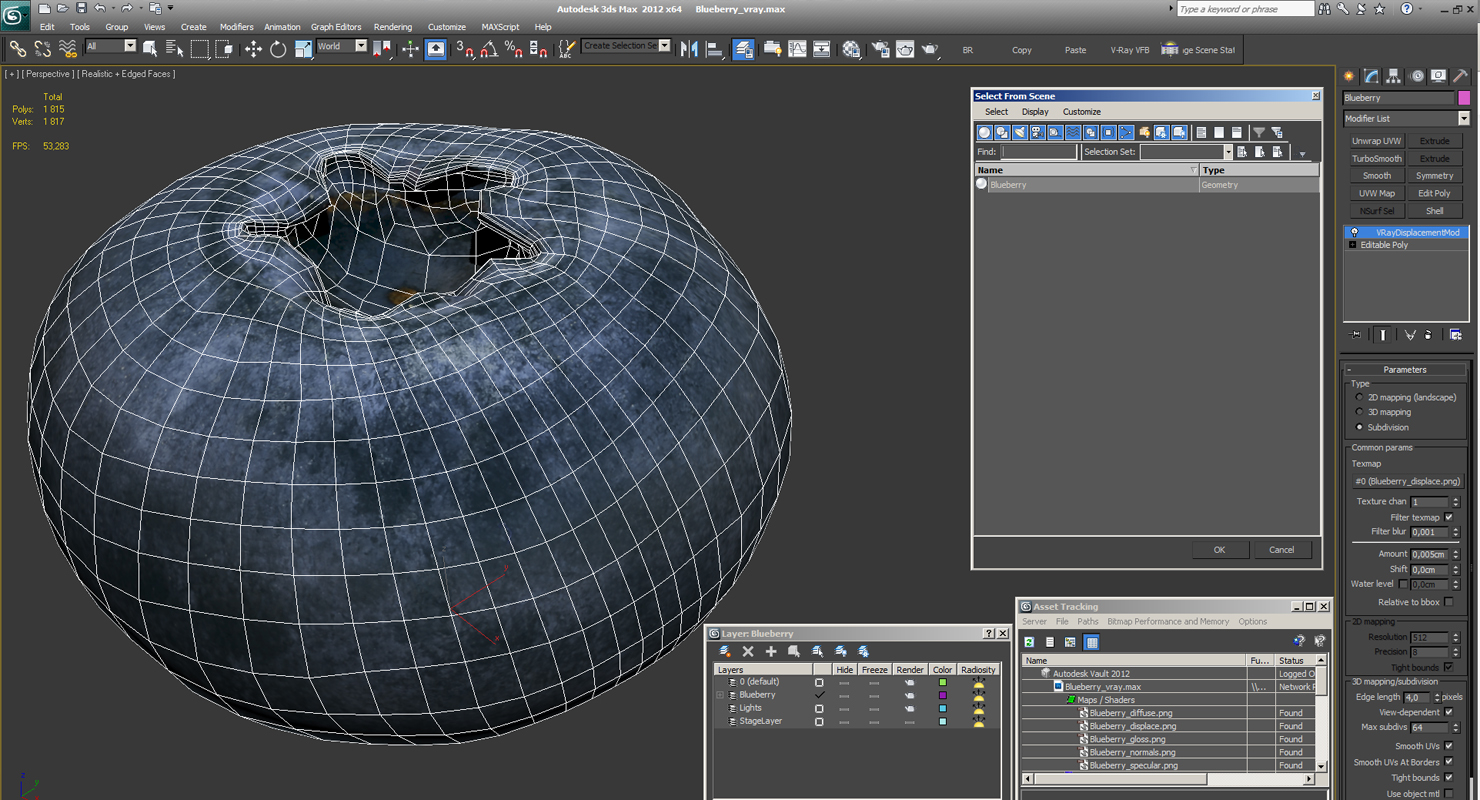Open the selection filter All dropdown

click(130, 46)
